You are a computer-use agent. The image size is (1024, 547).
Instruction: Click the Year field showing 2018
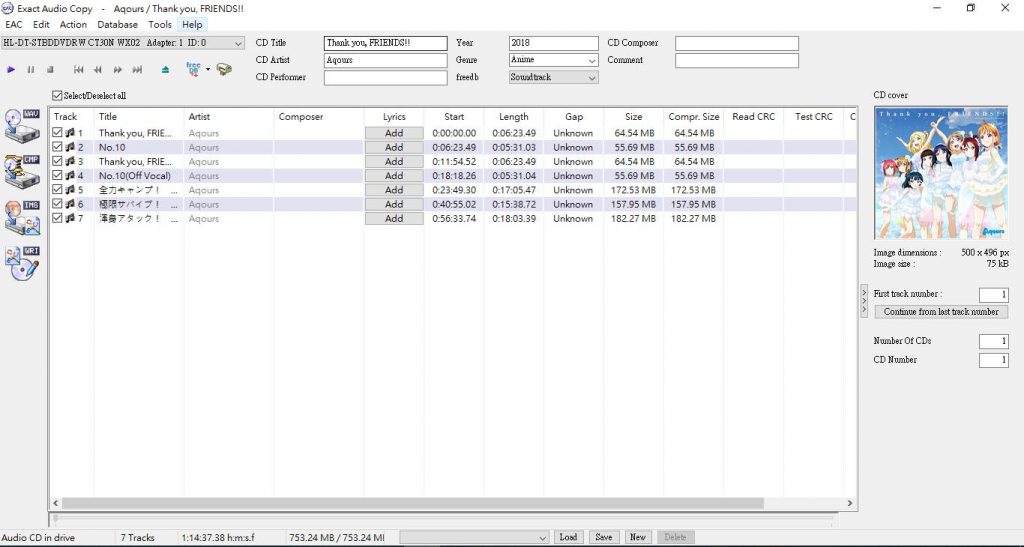(553, 43)
